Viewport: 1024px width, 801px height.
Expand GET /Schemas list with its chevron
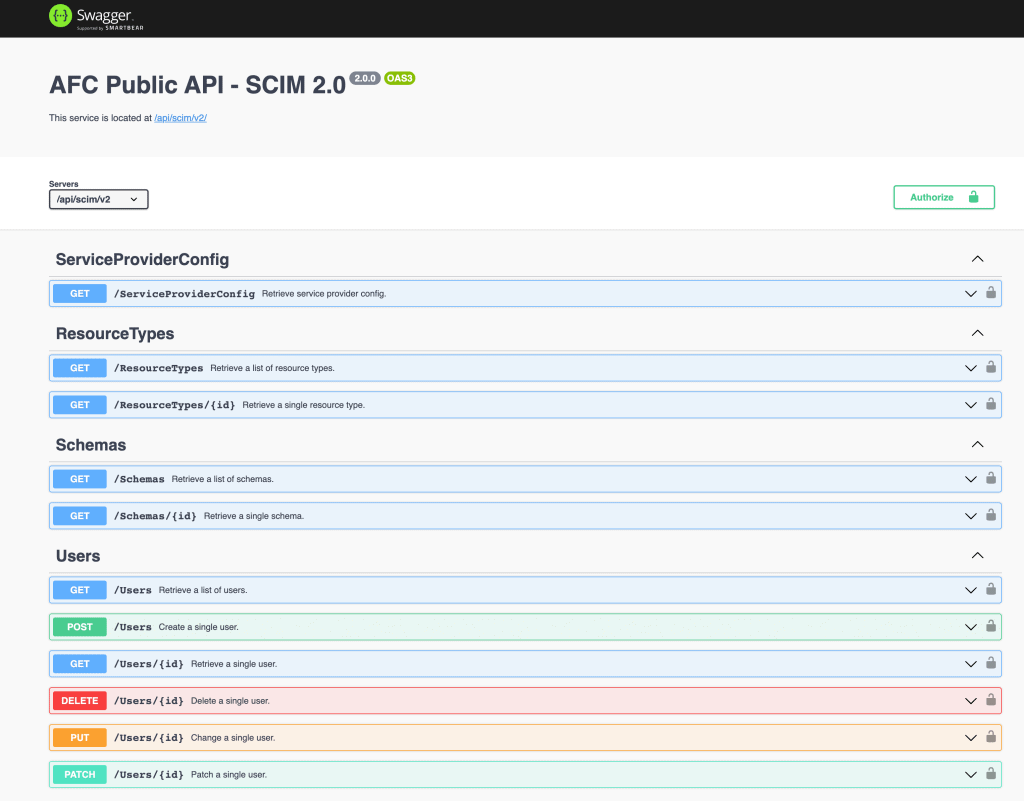[x=970, y=479]
